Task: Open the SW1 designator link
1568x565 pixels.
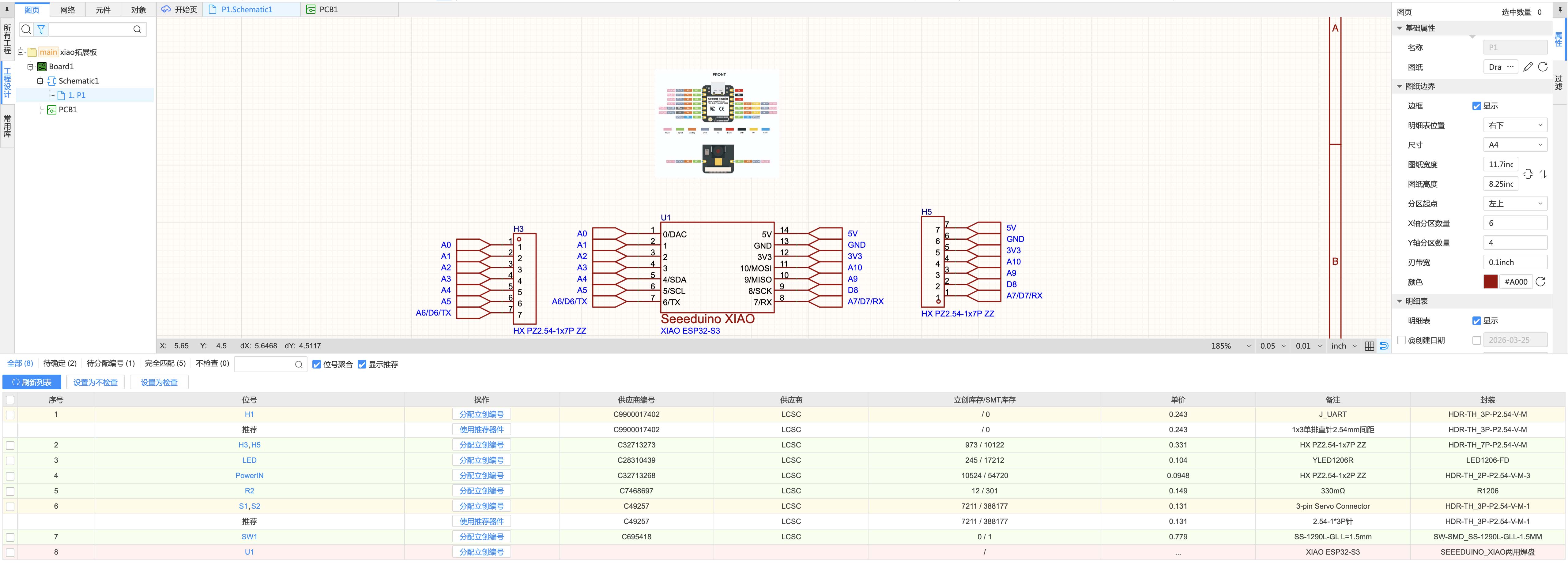Action: (x=250, y=537)
